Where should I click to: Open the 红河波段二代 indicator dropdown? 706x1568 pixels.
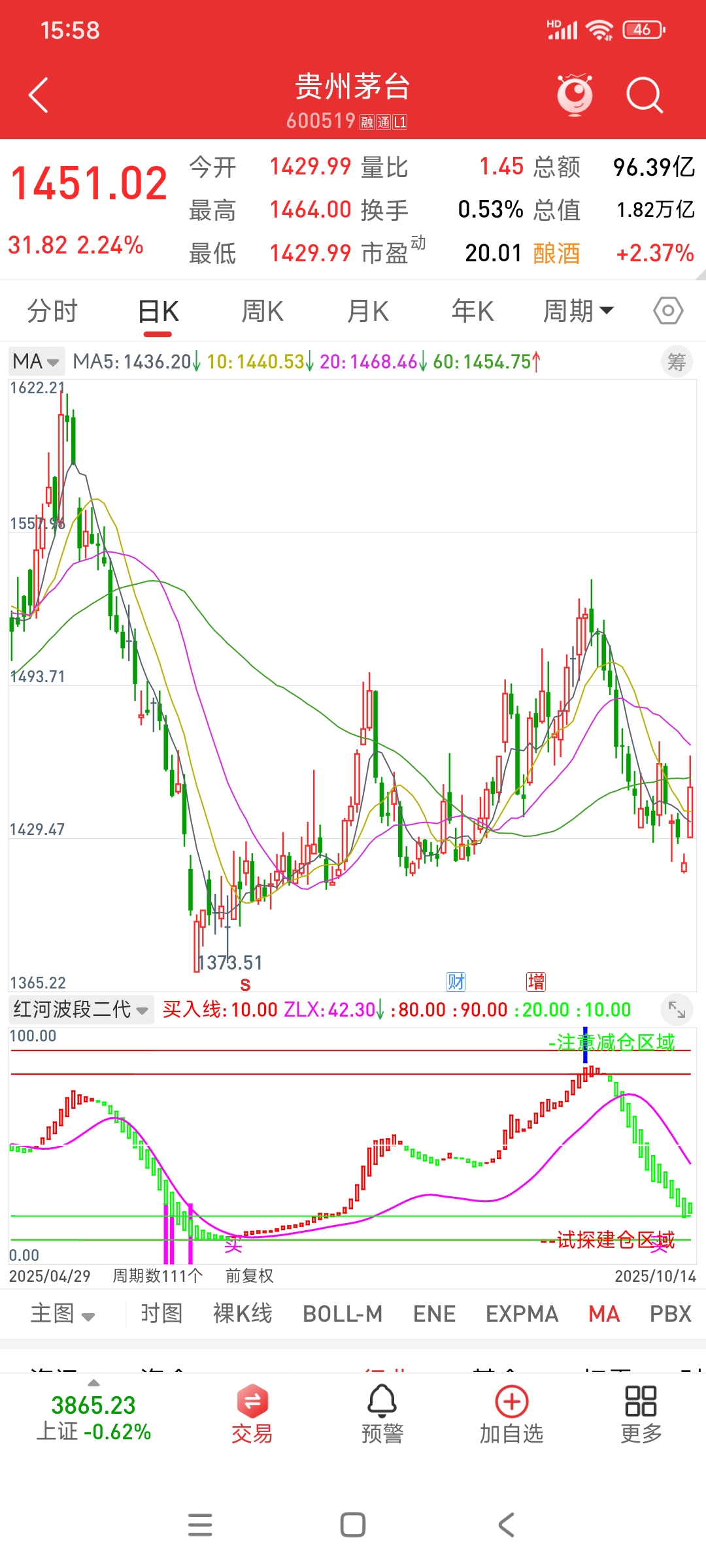[x=81, y=1009]
